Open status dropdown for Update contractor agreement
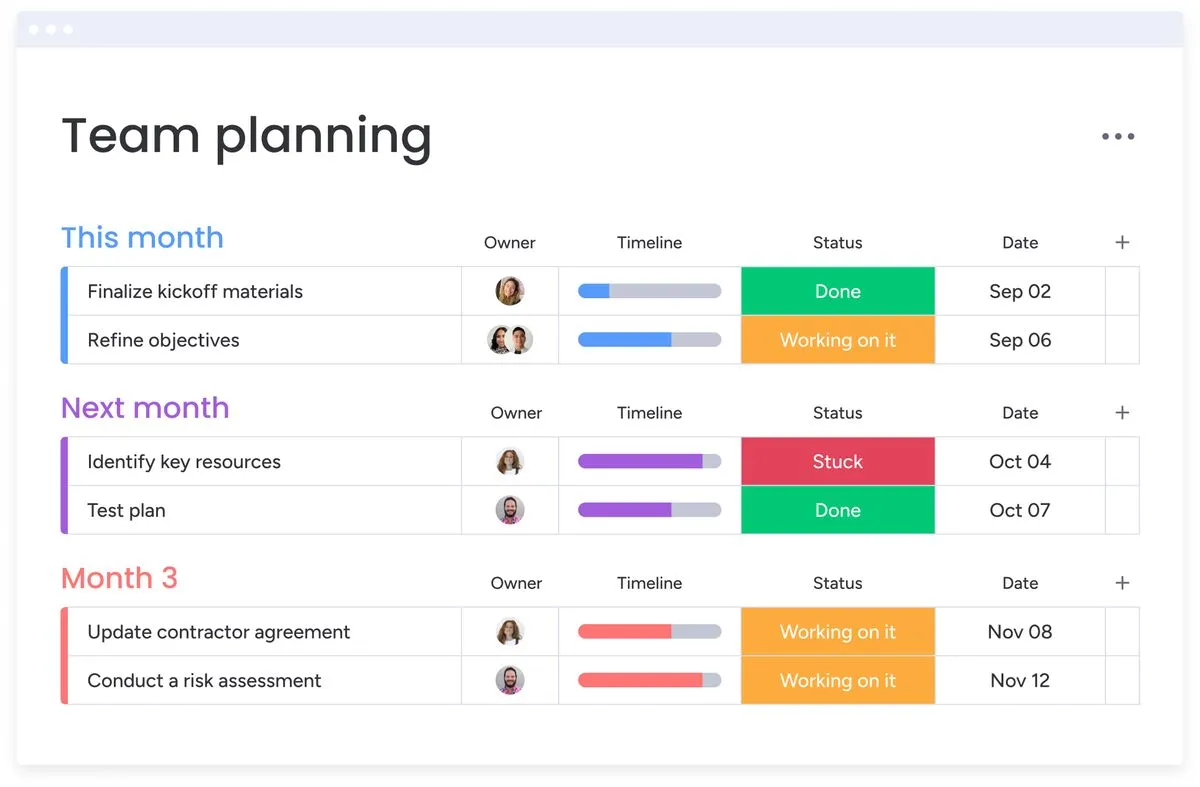The width and height of the screenshot is (1200, 787). pyautogui.click(x=837, y=632)
